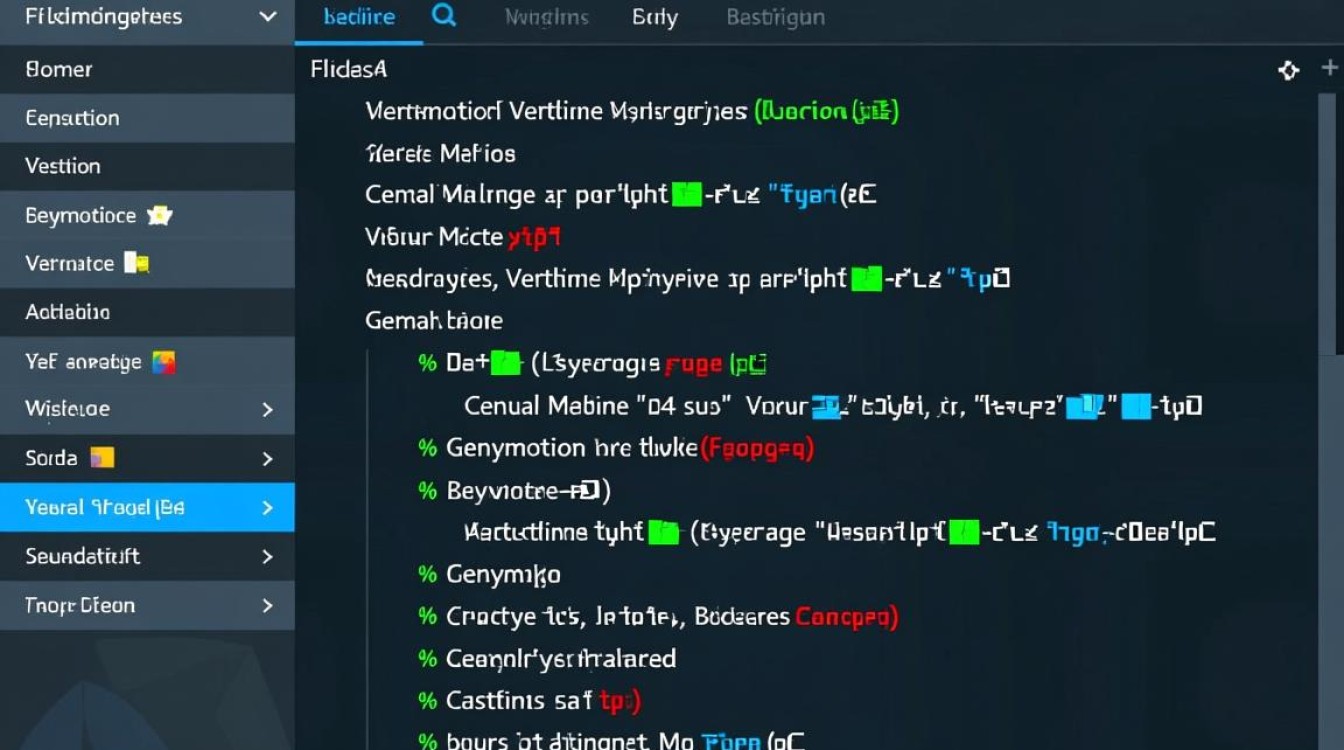Click the Genymotion hre tlwke list line
This screenshot has width=1344, height=750.
click(570, 448)
